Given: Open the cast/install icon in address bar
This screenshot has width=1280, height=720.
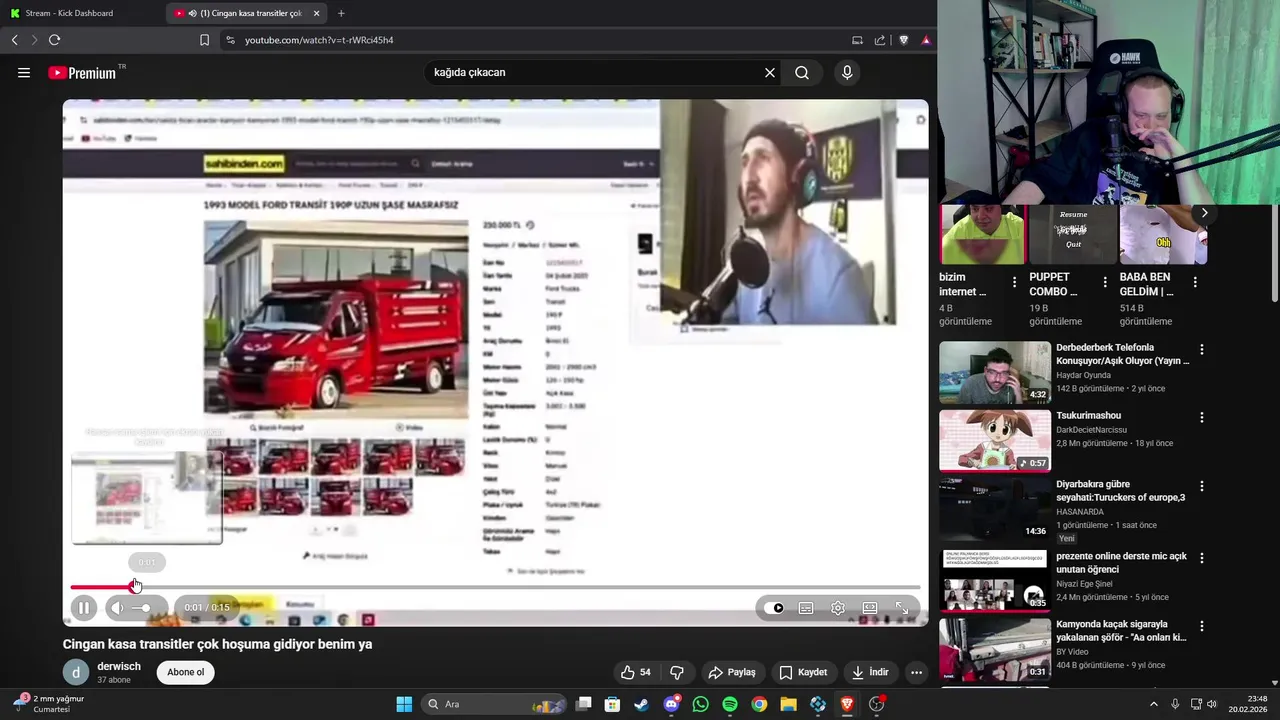Looking at the screenshot, I should click(857, 40).
